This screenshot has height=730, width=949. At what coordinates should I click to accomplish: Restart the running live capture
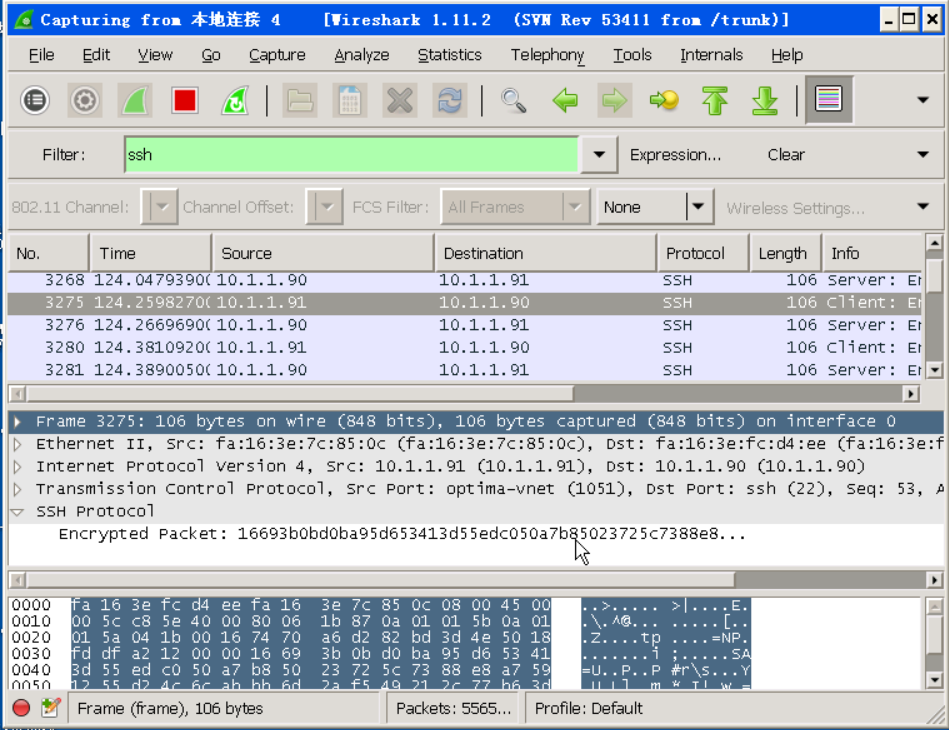coord(234,100)
